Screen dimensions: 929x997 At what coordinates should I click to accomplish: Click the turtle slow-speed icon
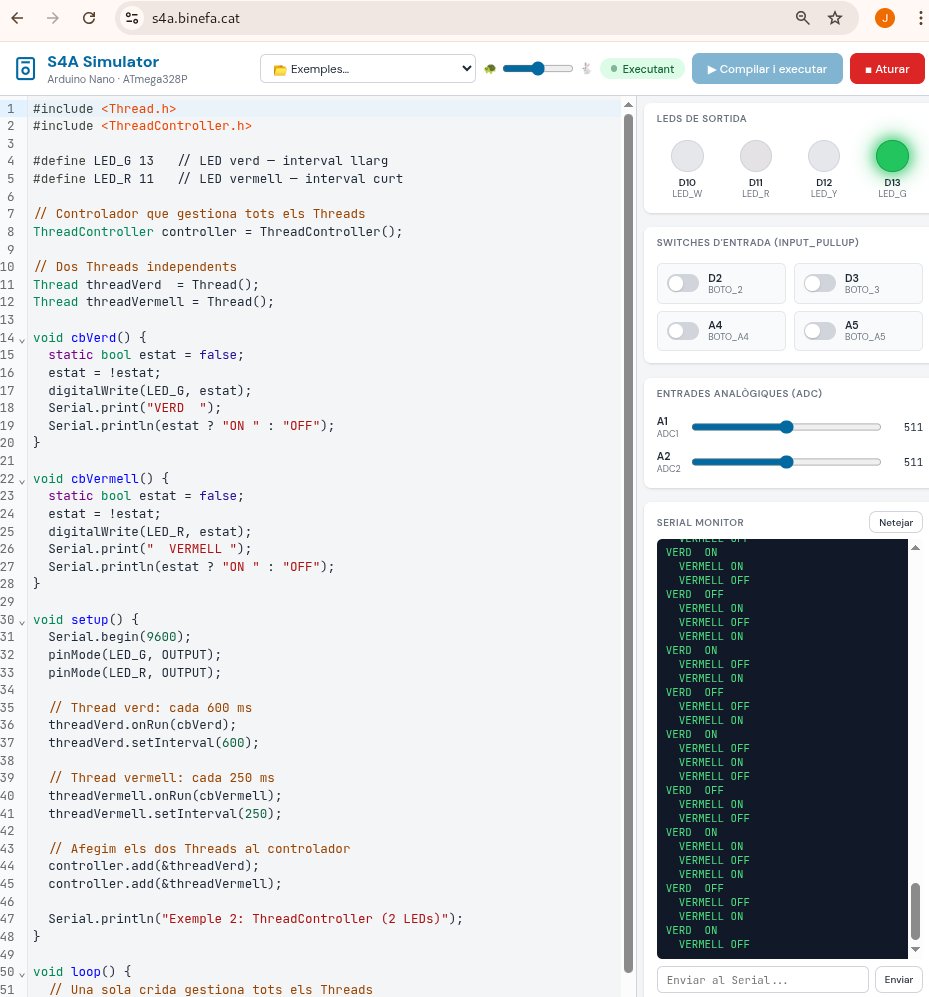pos(490,69)
